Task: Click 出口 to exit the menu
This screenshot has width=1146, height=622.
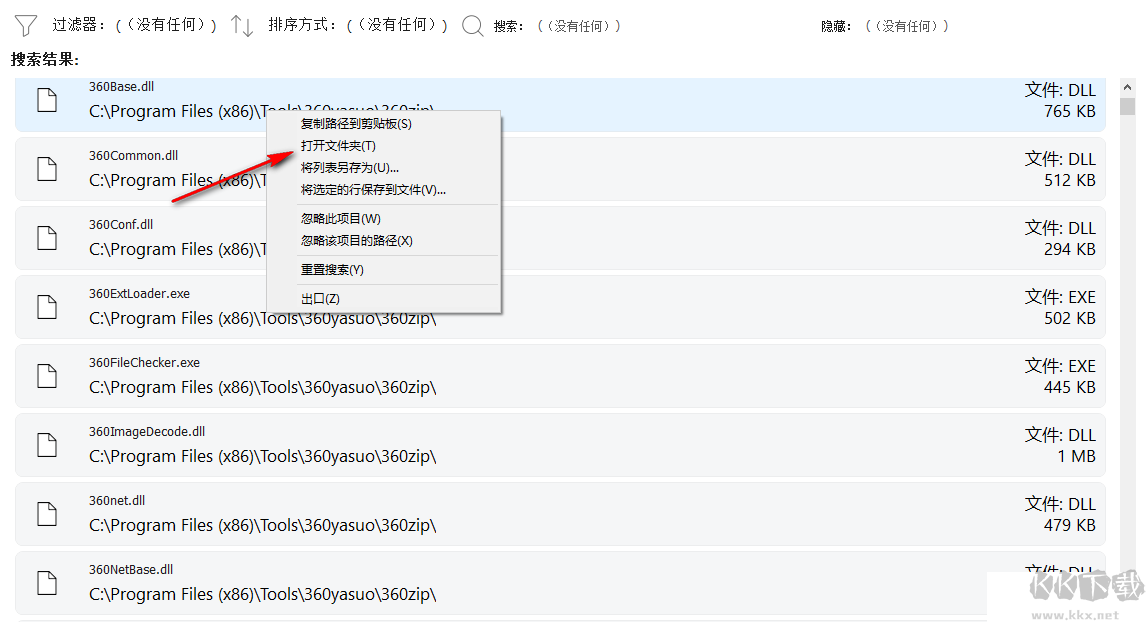Action: 320,298
